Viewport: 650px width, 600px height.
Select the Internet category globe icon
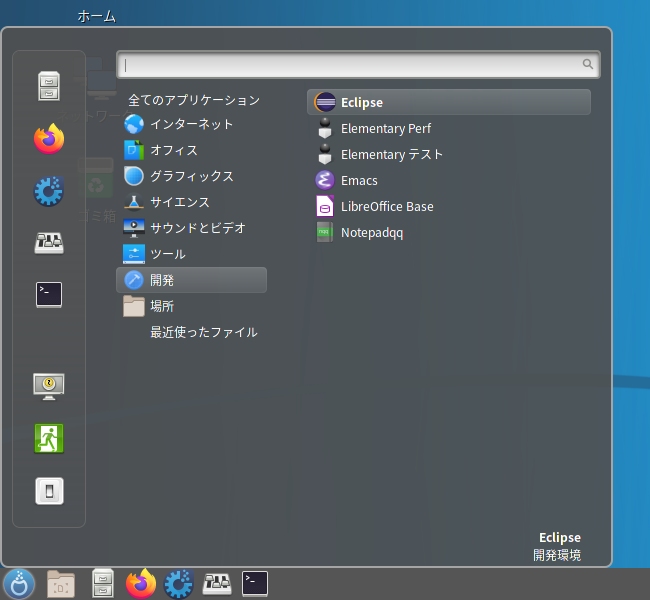[x=134, y=124]
